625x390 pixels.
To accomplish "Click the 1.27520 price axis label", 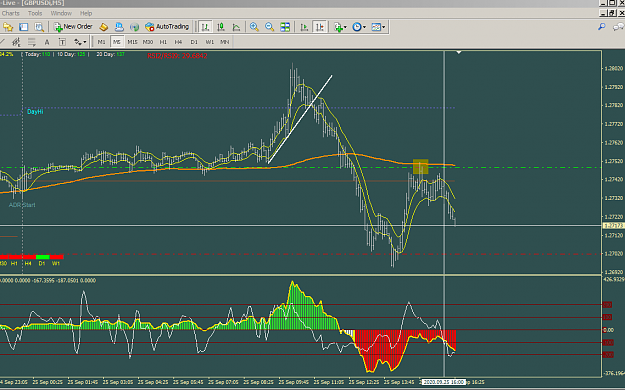I will (614, 161).
